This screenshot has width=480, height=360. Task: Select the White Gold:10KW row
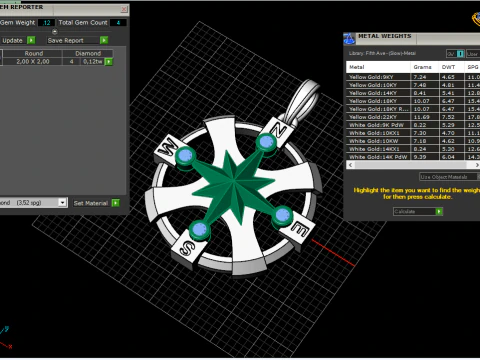tap(413, 141)
